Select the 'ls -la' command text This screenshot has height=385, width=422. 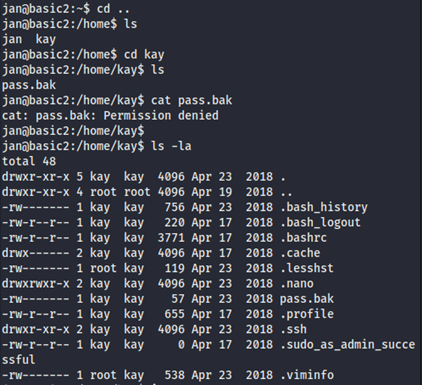(x=171, y=146)
